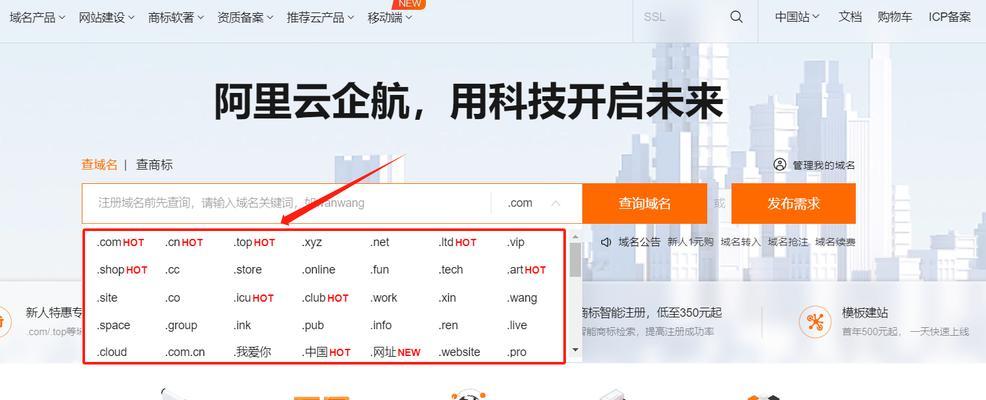This screenshot has height=400, width=986.
Task: Select the .online suffix
Action: (318, 270)
